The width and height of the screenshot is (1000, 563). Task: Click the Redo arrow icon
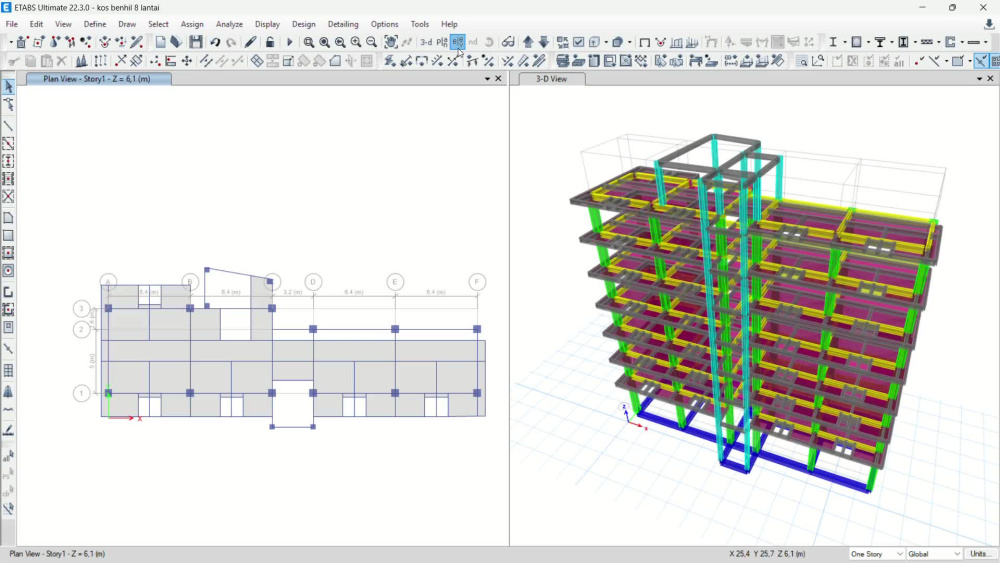(231, 42)
